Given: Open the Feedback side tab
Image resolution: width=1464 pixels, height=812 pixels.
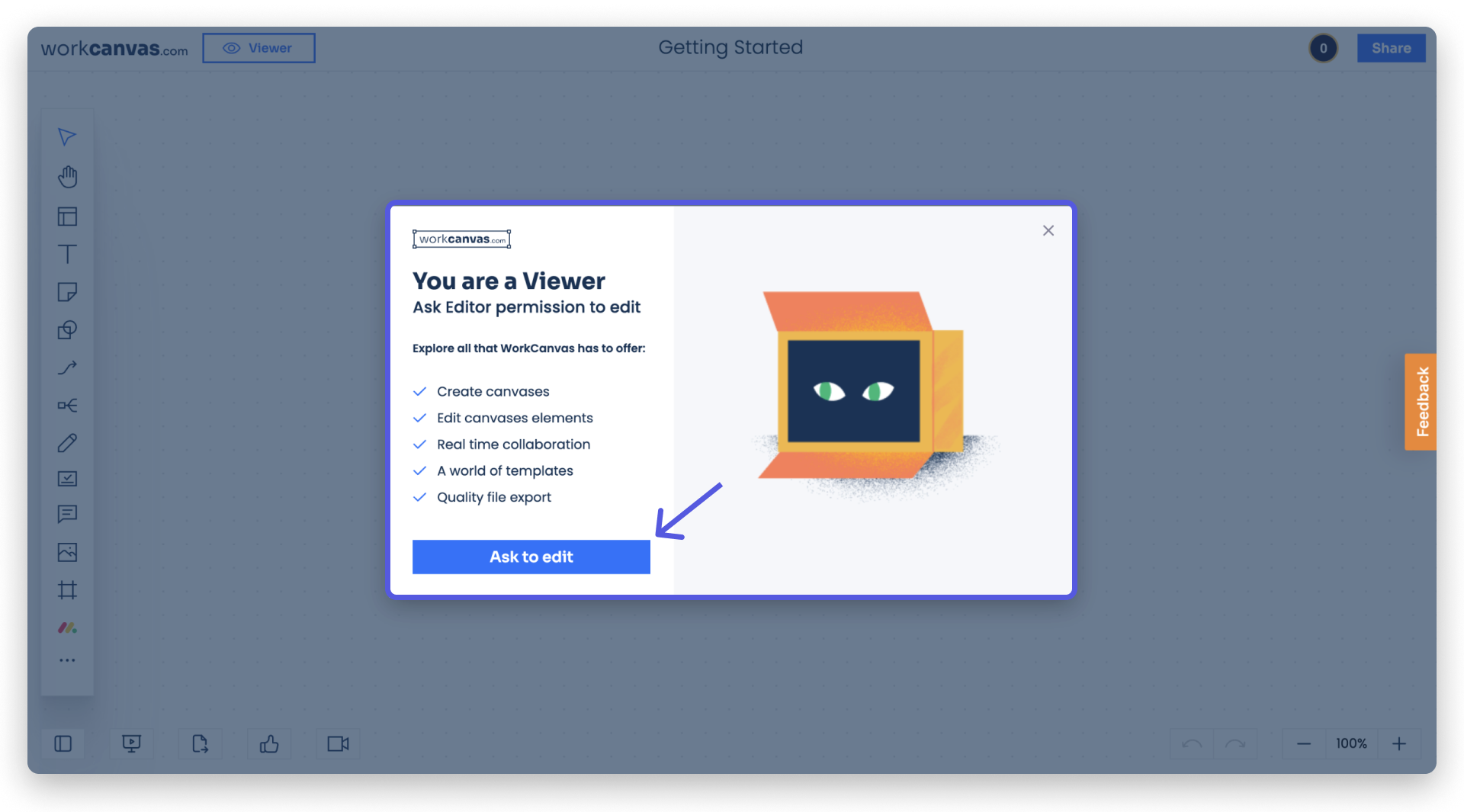Looking at the screenshot, I should tap(1421, 402).
